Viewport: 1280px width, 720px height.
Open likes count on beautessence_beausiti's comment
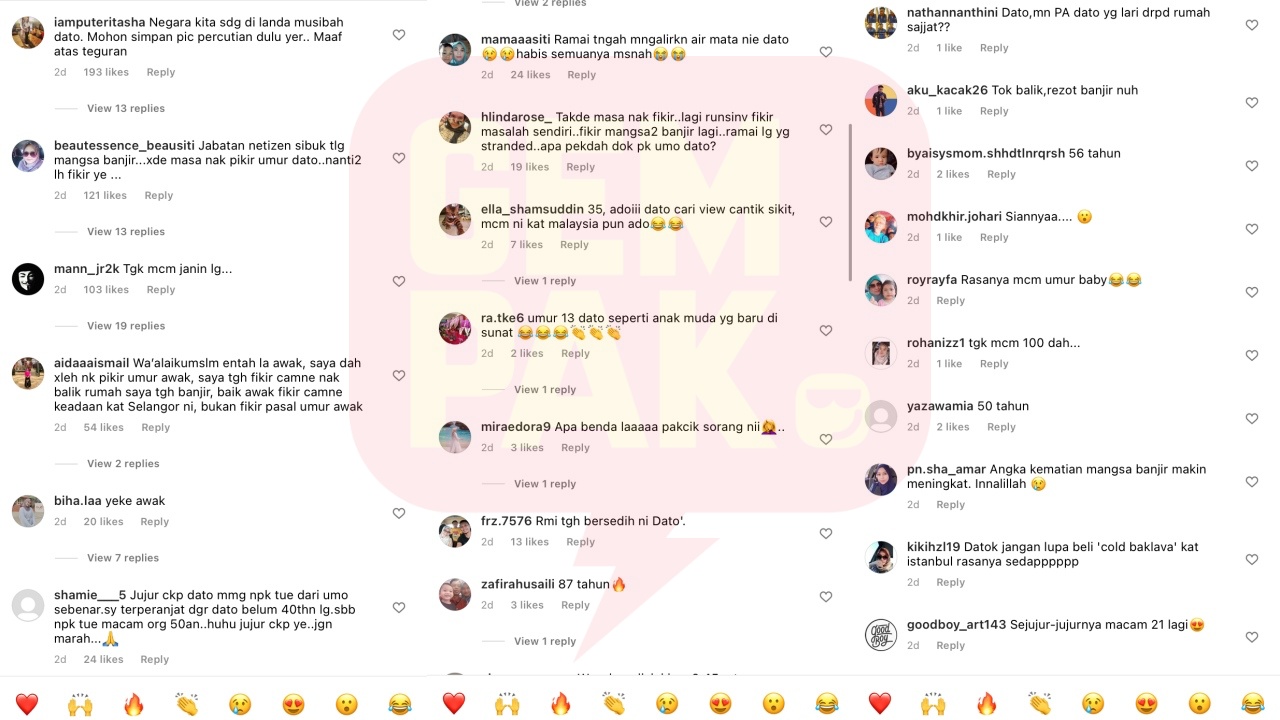click(105, 196)
